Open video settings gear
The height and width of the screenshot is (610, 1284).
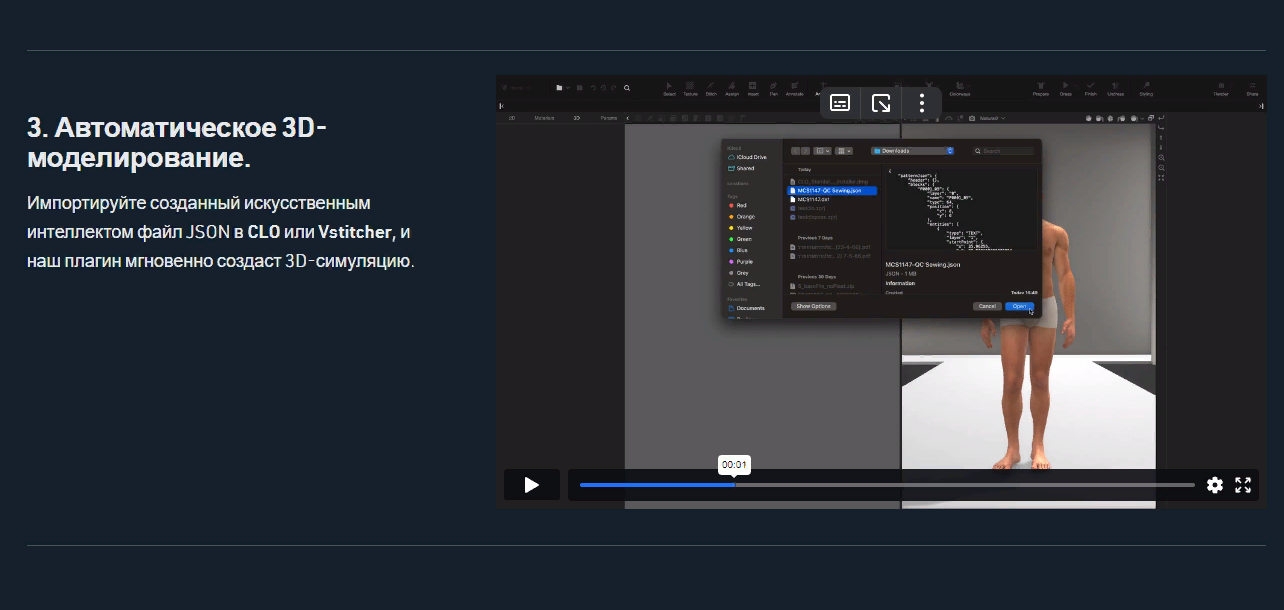[1215, 485]
